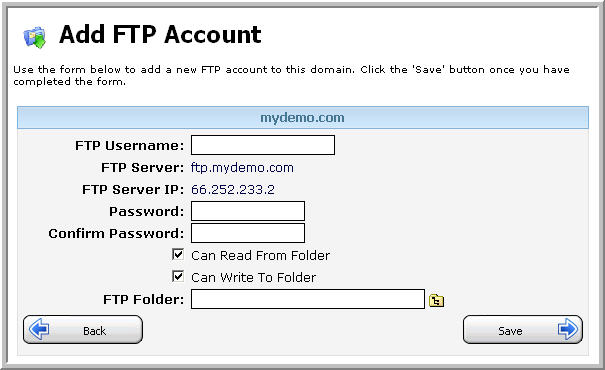Uncheck the Can Write To Folder checkbox
The width and height of the screenshot is (605, 370).
[178, 276]
